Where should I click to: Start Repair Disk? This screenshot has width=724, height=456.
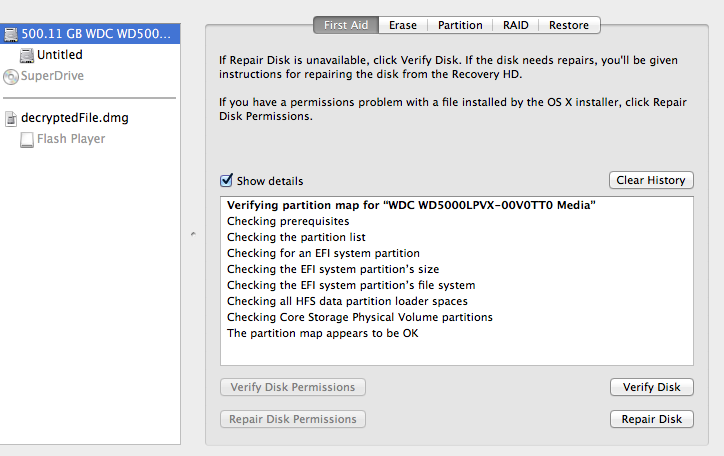pos(652,419)
